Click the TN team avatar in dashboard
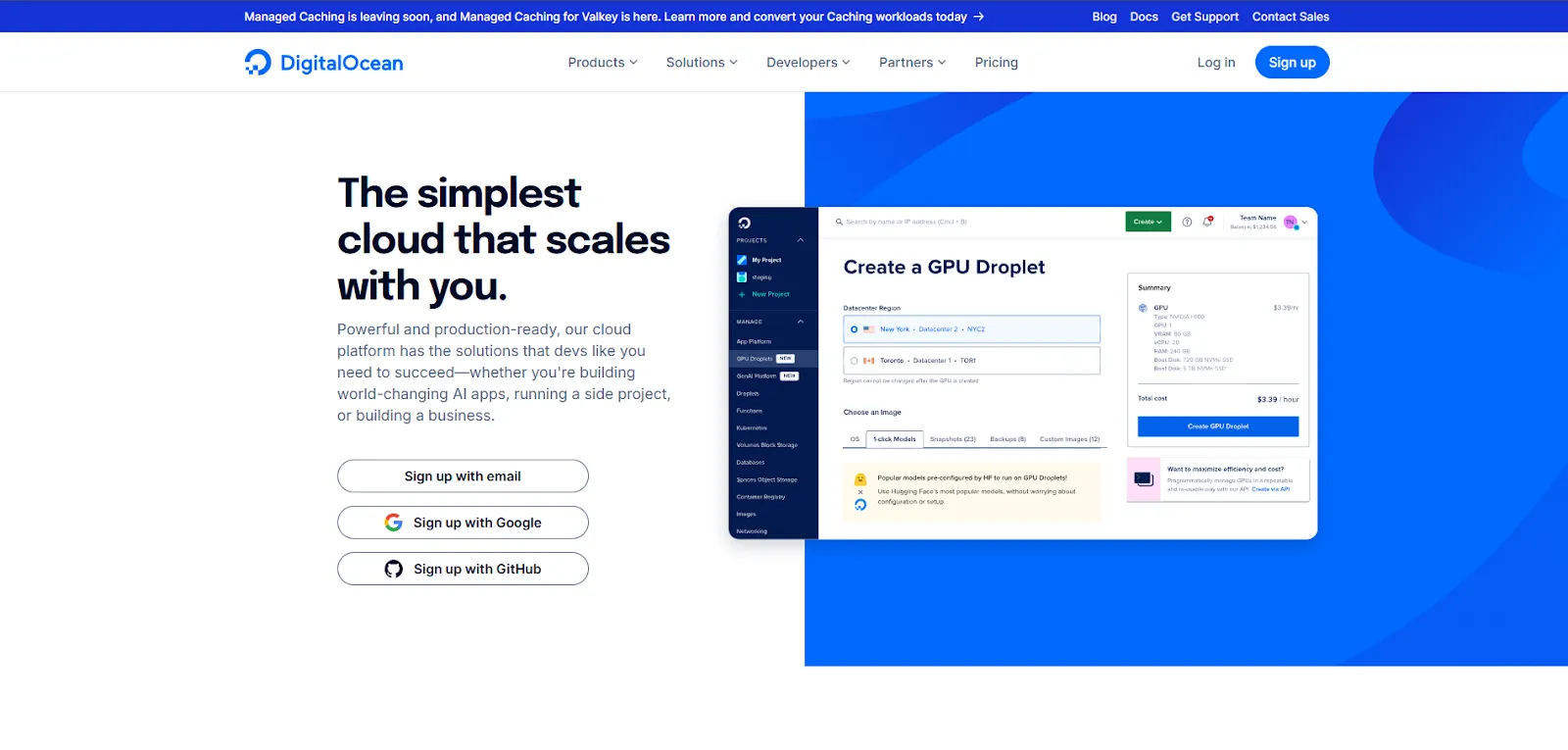The height and width of the screenshot is (750, 1568). [1291, 223]
